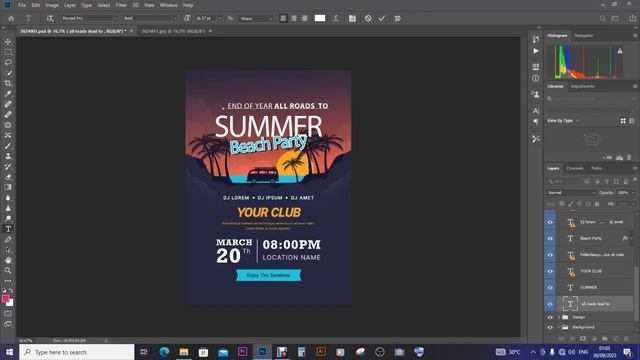
Task: Select the Hand tool
Action: 8,260
